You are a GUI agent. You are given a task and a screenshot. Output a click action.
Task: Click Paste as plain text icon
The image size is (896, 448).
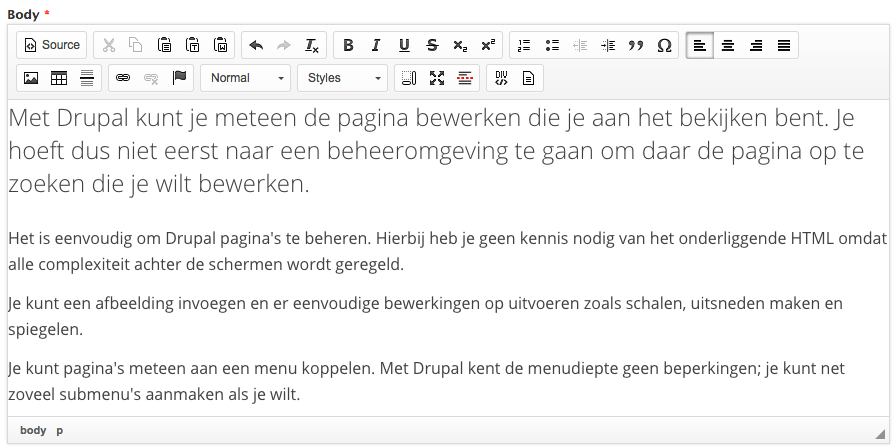tap(193, 45)
